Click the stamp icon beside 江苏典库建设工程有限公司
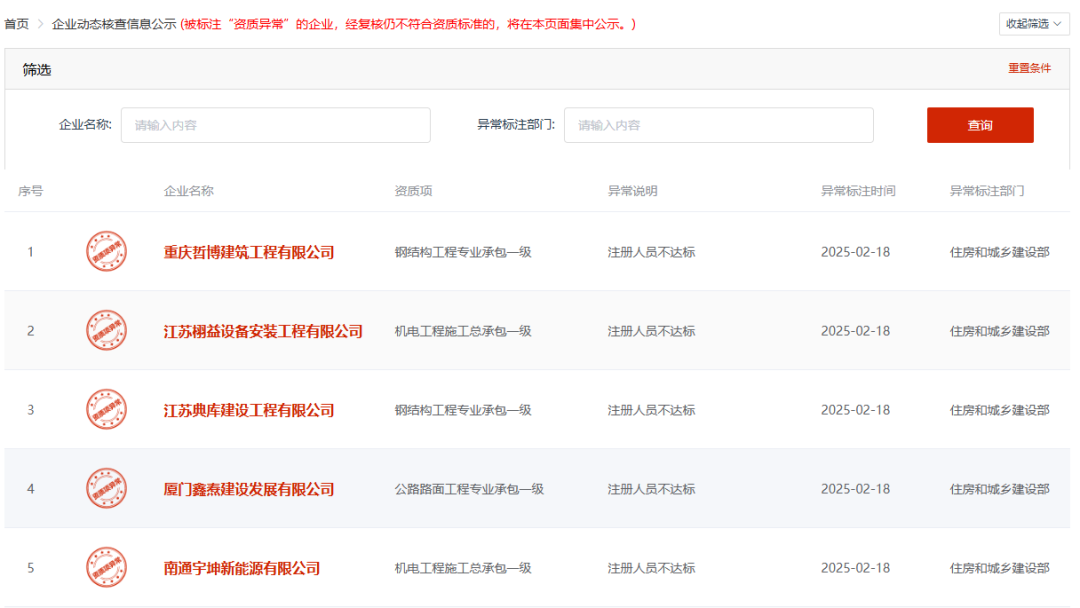1080x608 pixels. click(106, 410)
